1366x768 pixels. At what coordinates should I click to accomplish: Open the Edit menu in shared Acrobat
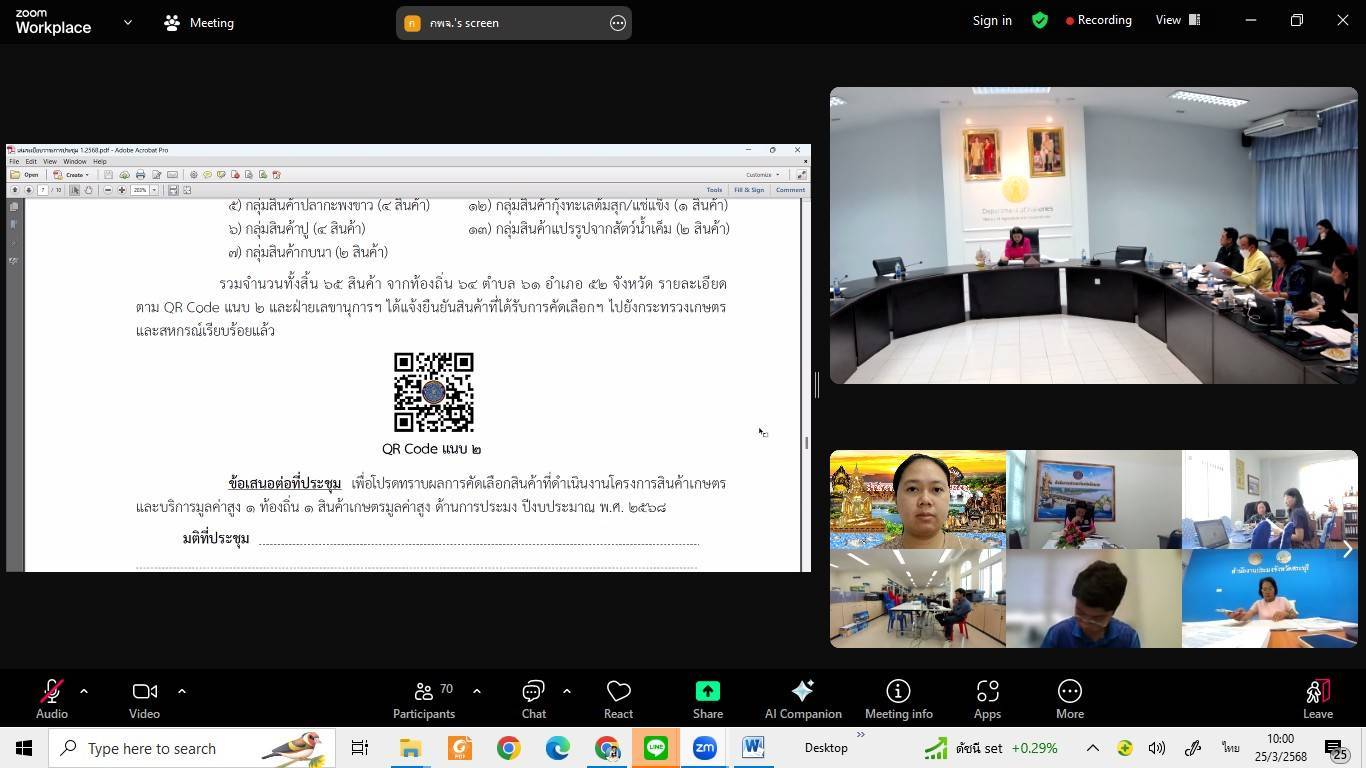[31, 161]
